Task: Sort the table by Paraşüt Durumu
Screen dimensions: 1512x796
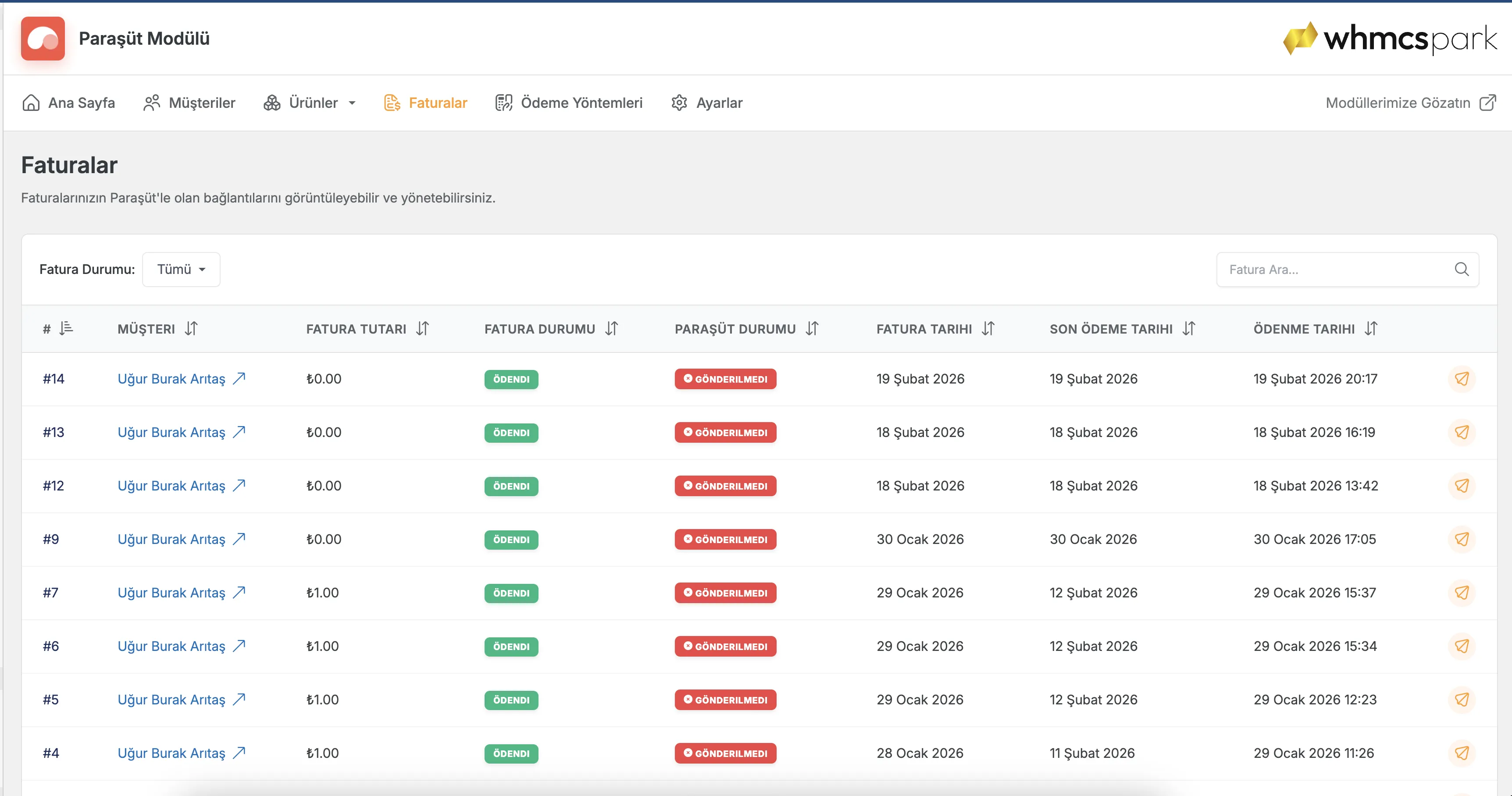Action: click(812, 328)
